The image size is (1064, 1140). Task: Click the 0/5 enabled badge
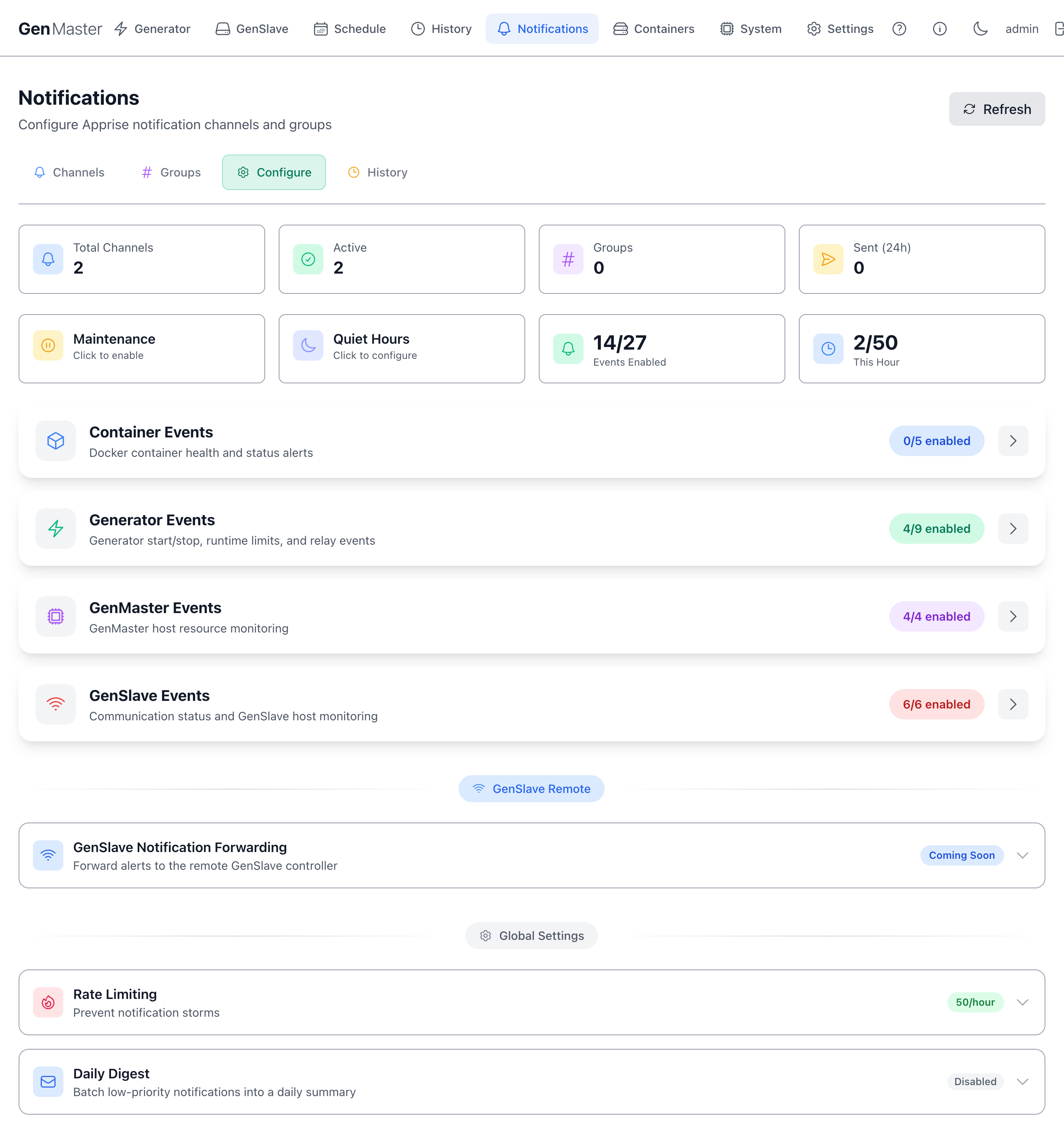pos(936,441)
